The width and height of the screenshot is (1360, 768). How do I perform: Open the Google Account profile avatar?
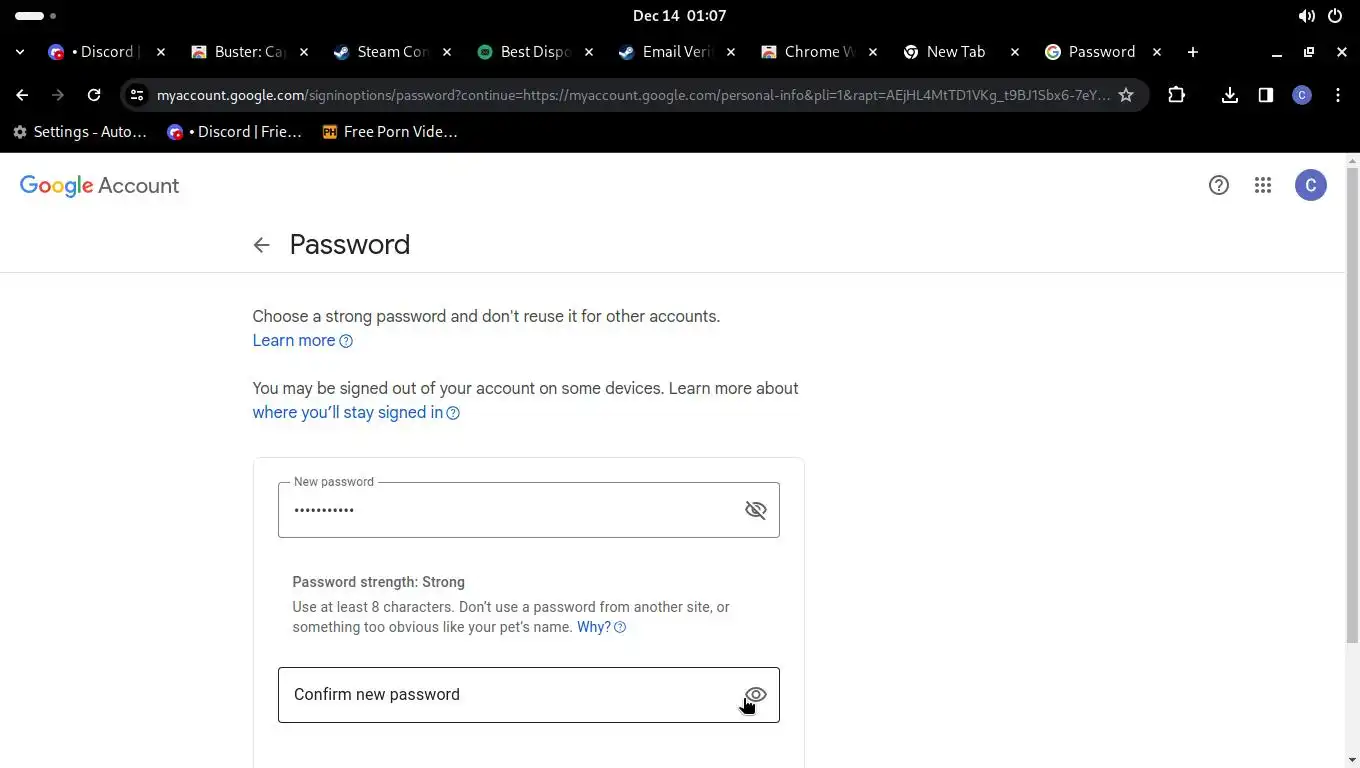click(1310, 185)
